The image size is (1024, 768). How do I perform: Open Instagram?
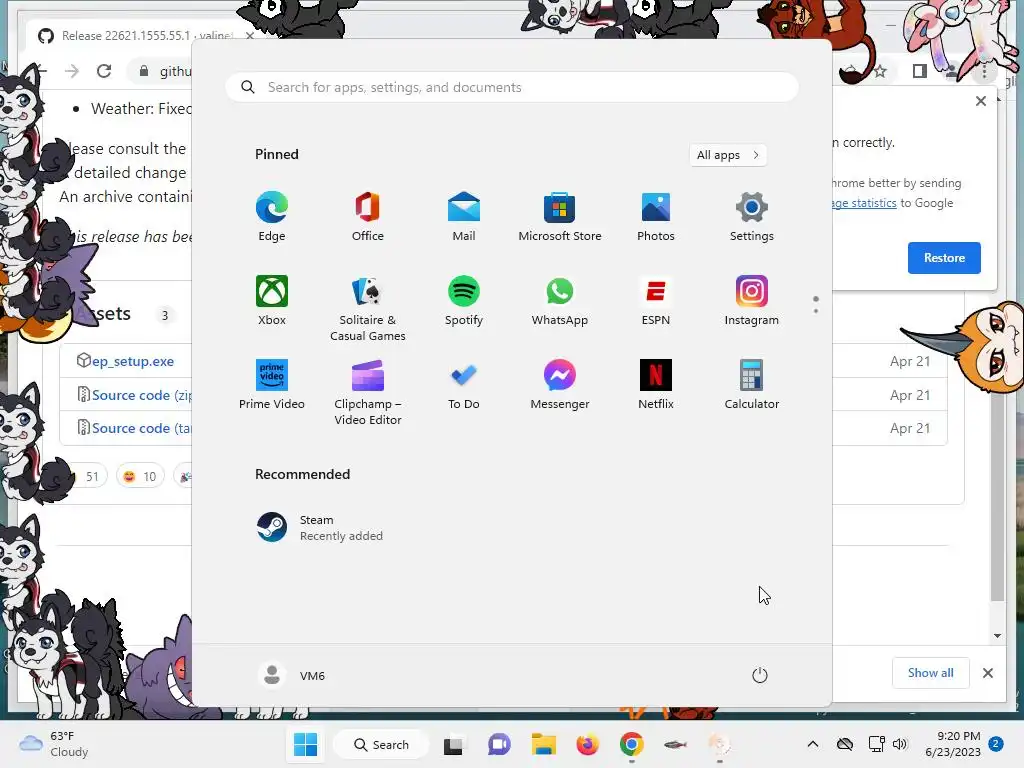(752, 301)
